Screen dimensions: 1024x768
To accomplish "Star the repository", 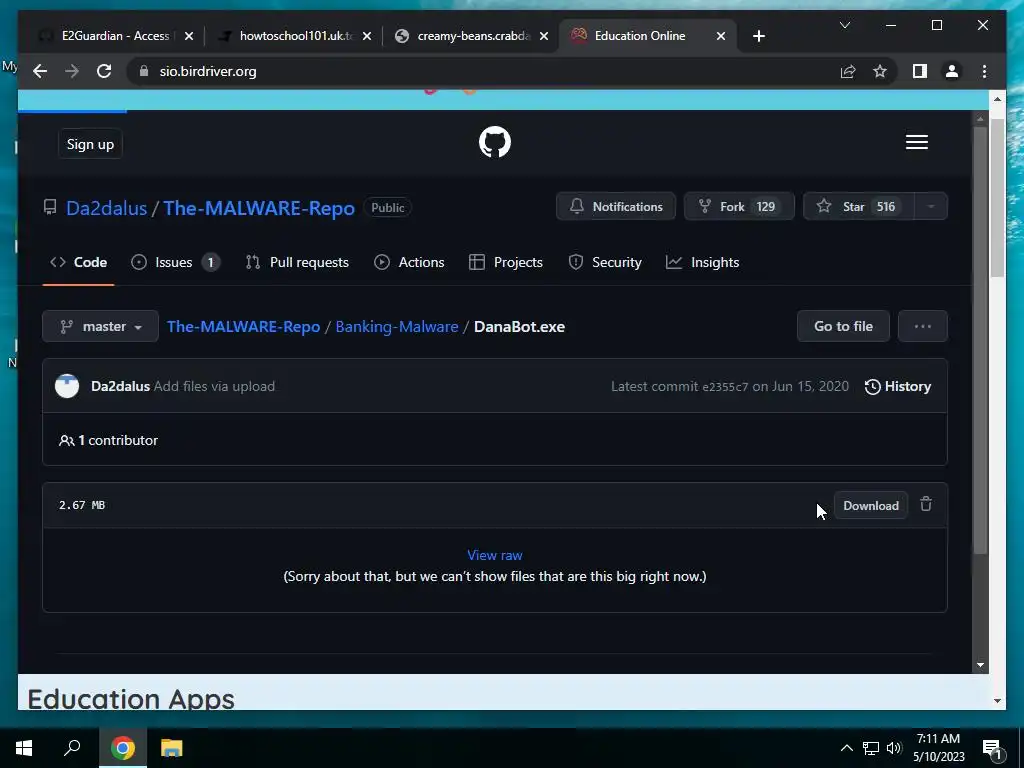I will 859,206.
